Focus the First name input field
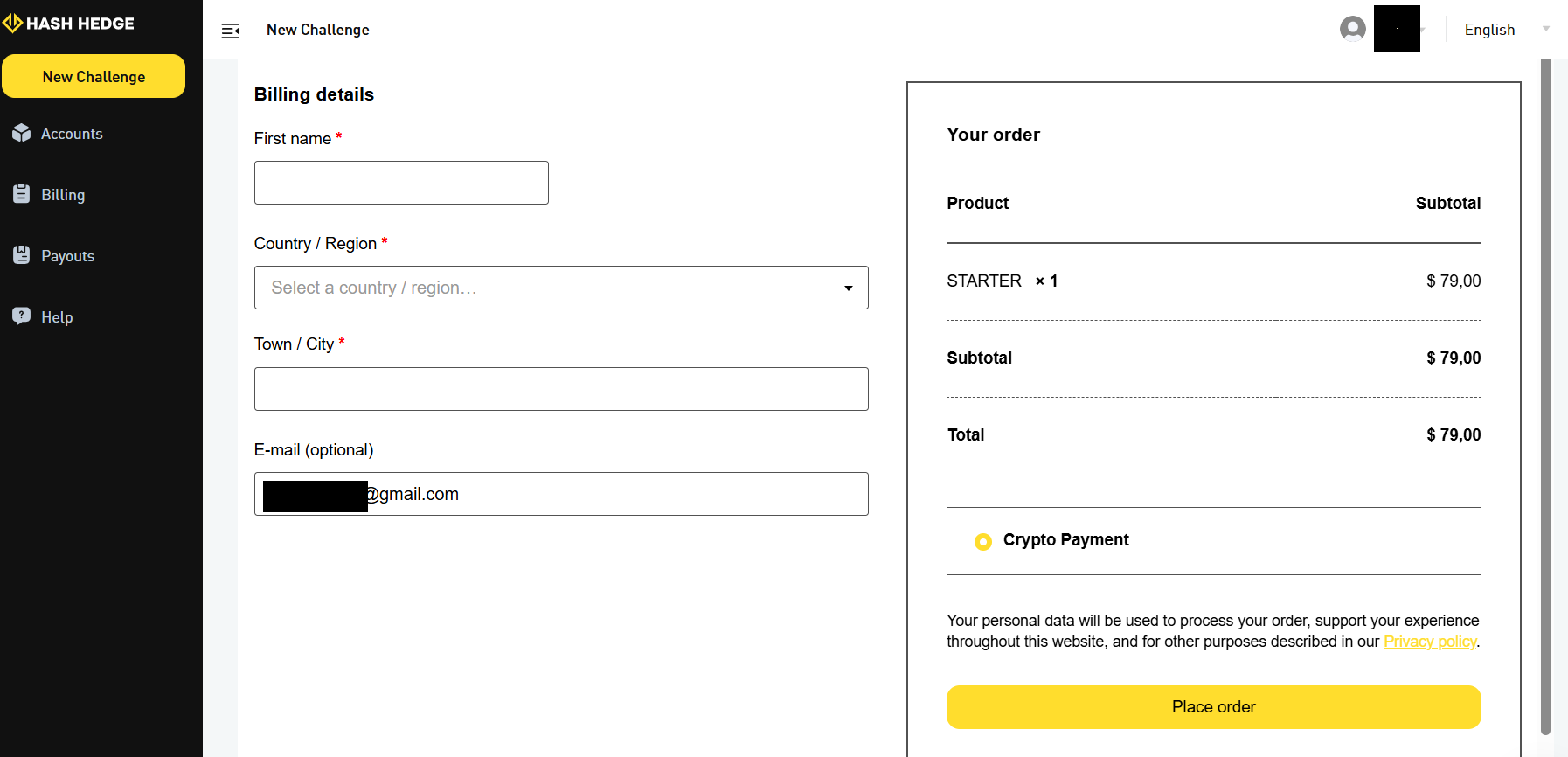 point(401,183)
